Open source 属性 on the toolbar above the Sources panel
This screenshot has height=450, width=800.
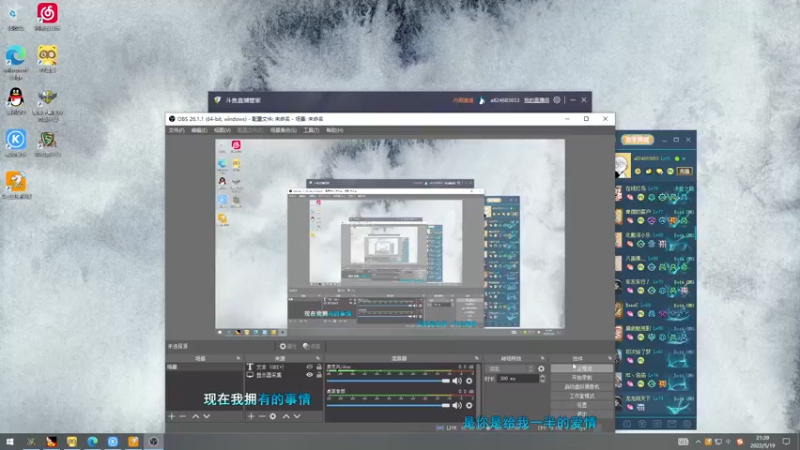pyautogui.click(x=288, y=346)
